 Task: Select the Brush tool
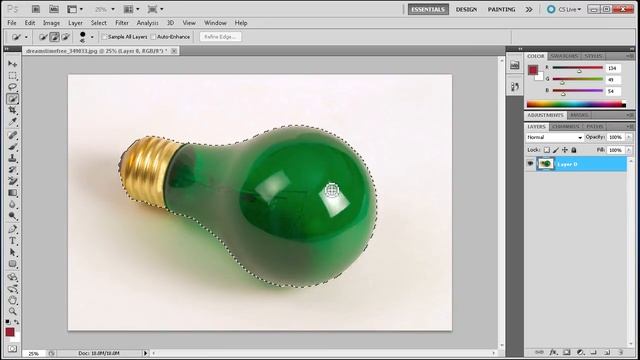coord(13,147)
